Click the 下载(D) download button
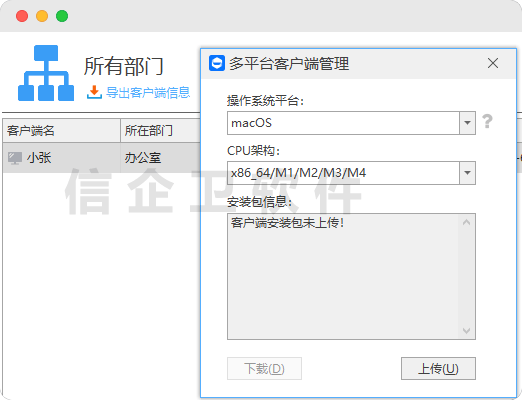 [x=264, y=368]
